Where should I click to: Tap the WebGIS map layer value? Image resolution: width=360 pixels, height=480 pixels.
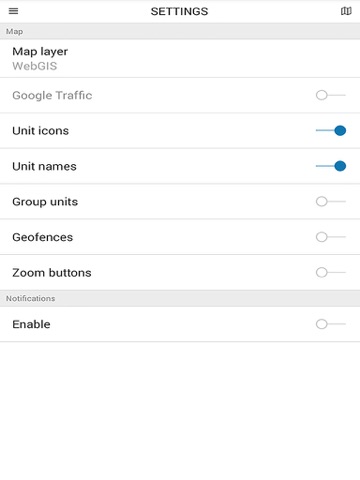tap(35, 66)
